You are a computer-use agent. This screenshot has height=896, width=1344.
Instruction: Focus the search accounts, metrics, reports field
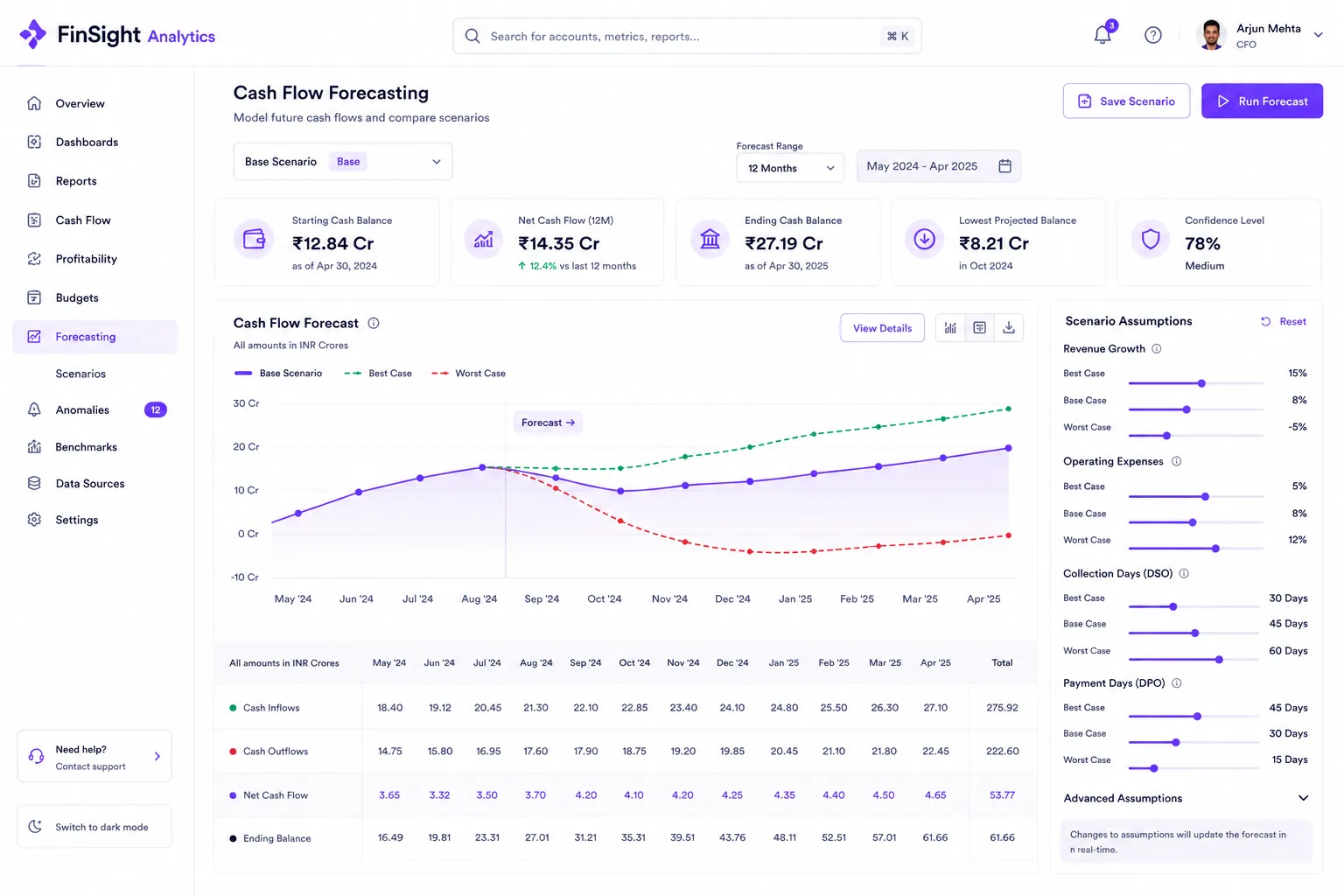click(687, 36)
